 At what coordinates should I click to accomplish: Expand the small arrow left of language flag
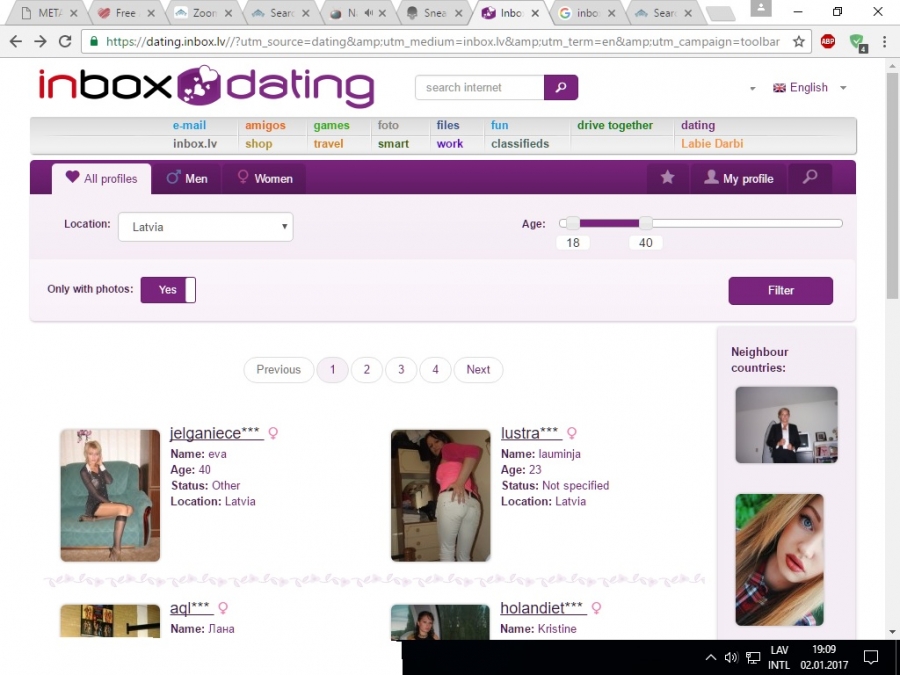tap(752, 89)
